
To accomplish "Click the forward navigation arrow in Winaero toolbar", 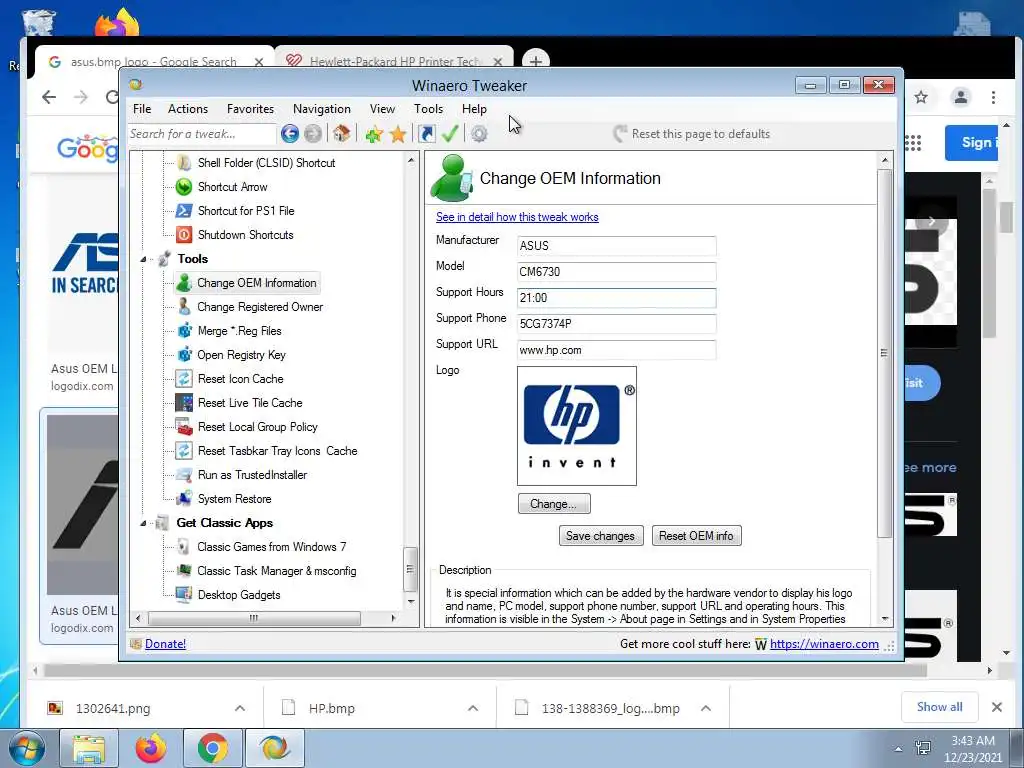I will (x=313, y=134).
